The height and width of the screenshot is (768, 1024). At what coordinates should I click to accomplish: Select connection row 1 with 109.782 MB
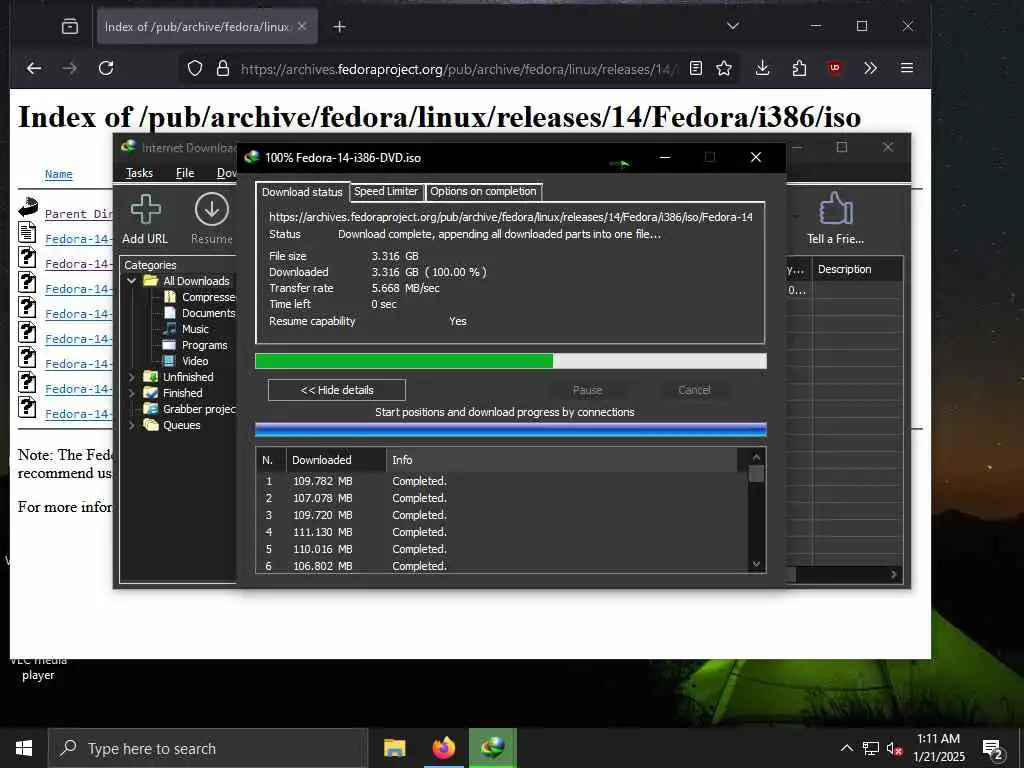502,481
